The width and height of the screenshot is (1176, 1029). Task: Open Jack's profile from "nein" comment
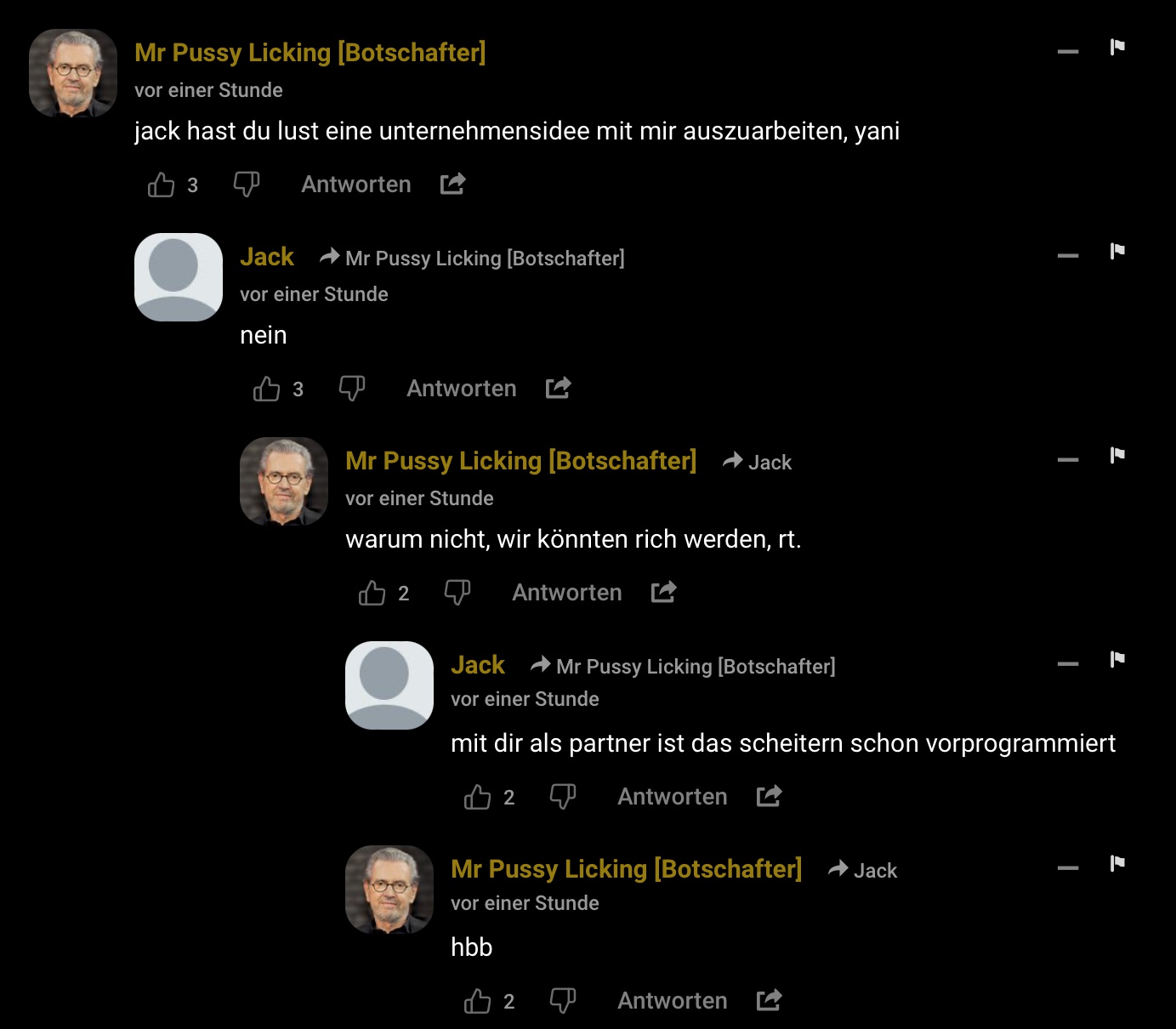click(x=266, y=257)
